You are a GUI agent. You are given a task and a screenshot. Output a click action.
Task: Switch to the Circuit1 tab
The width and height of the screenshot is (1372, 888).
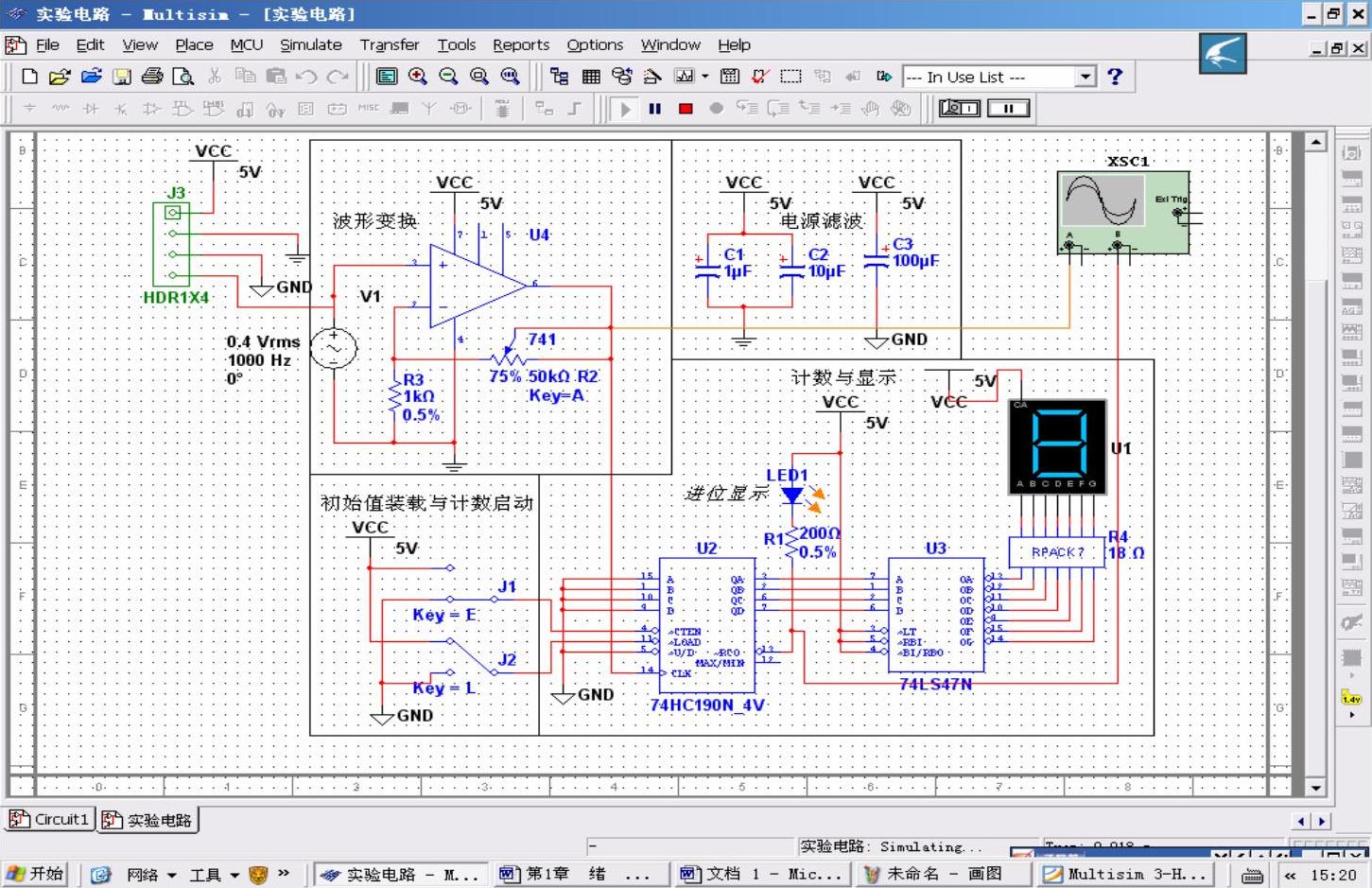(50, 819)
